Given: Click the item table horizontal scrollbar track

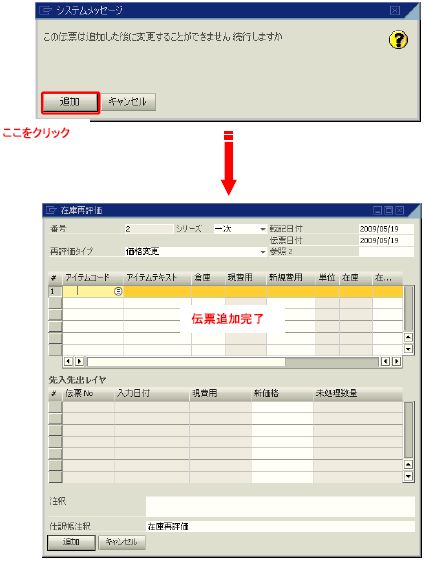Looking at the screenshot, I should click(233, 362).
